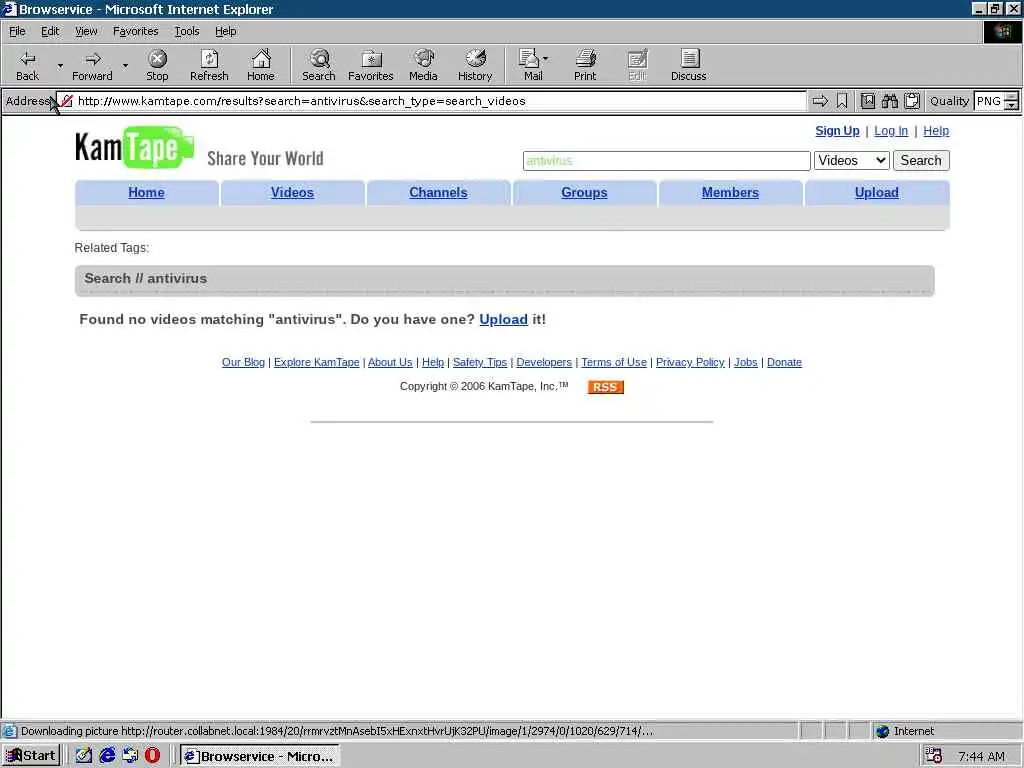Viewport: 1024px width, 768px height.
Task: Click the bookmark icon next to address bar
Action: coord(842,101)
